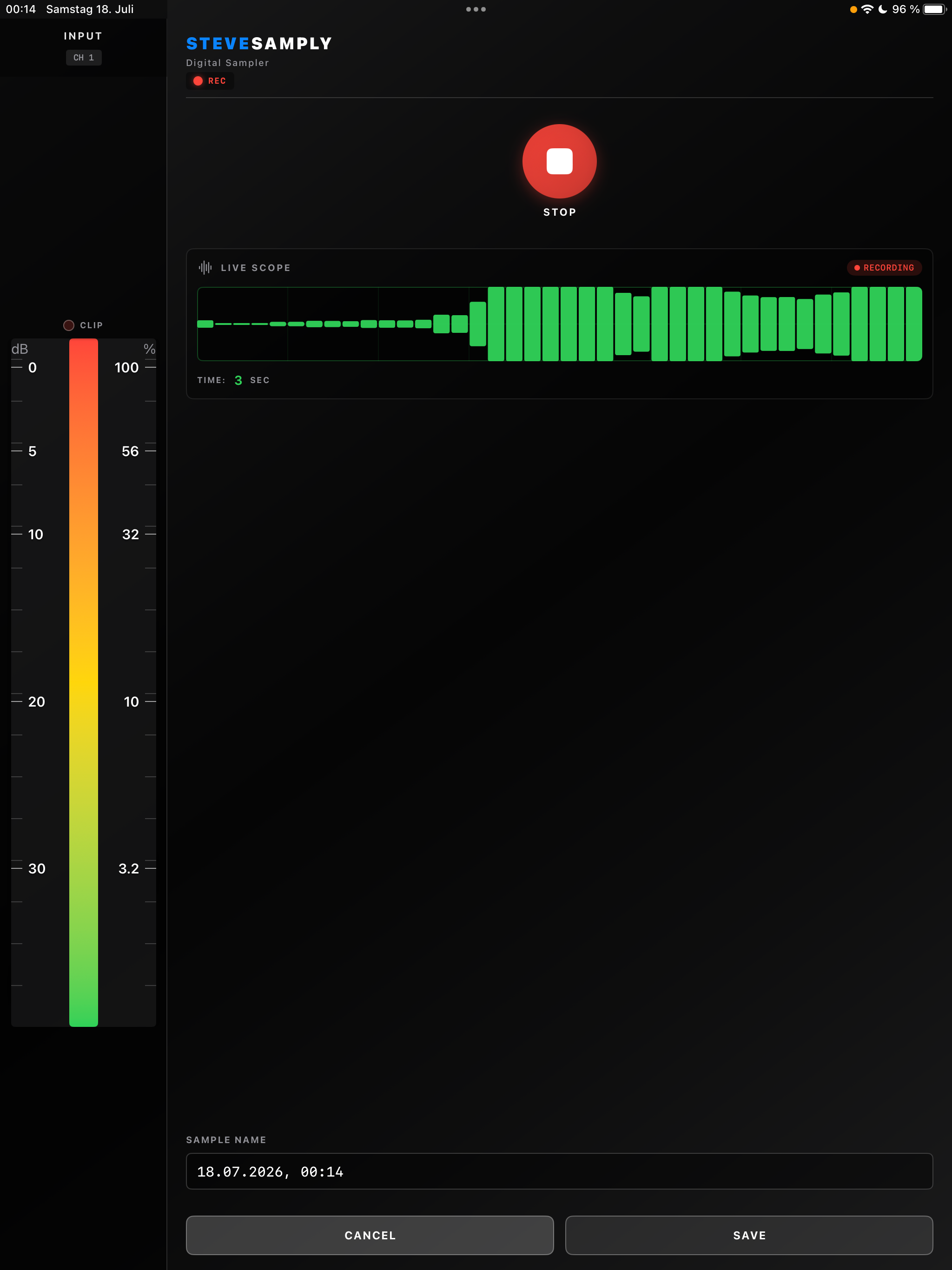
Task: Click the 3.2 percent scale mark
Action: 129,869
